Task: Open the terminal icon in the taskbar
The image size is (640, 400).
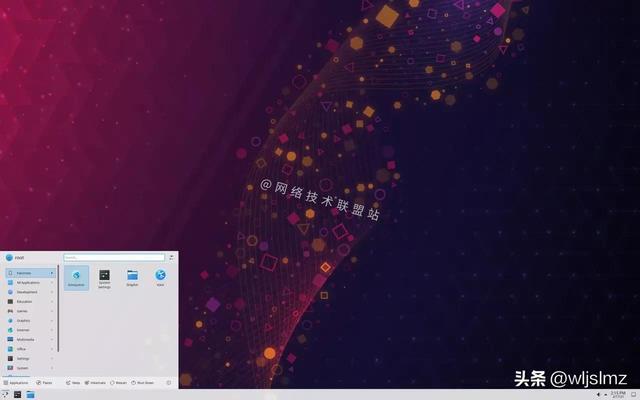Action: [x=18, y=394]
